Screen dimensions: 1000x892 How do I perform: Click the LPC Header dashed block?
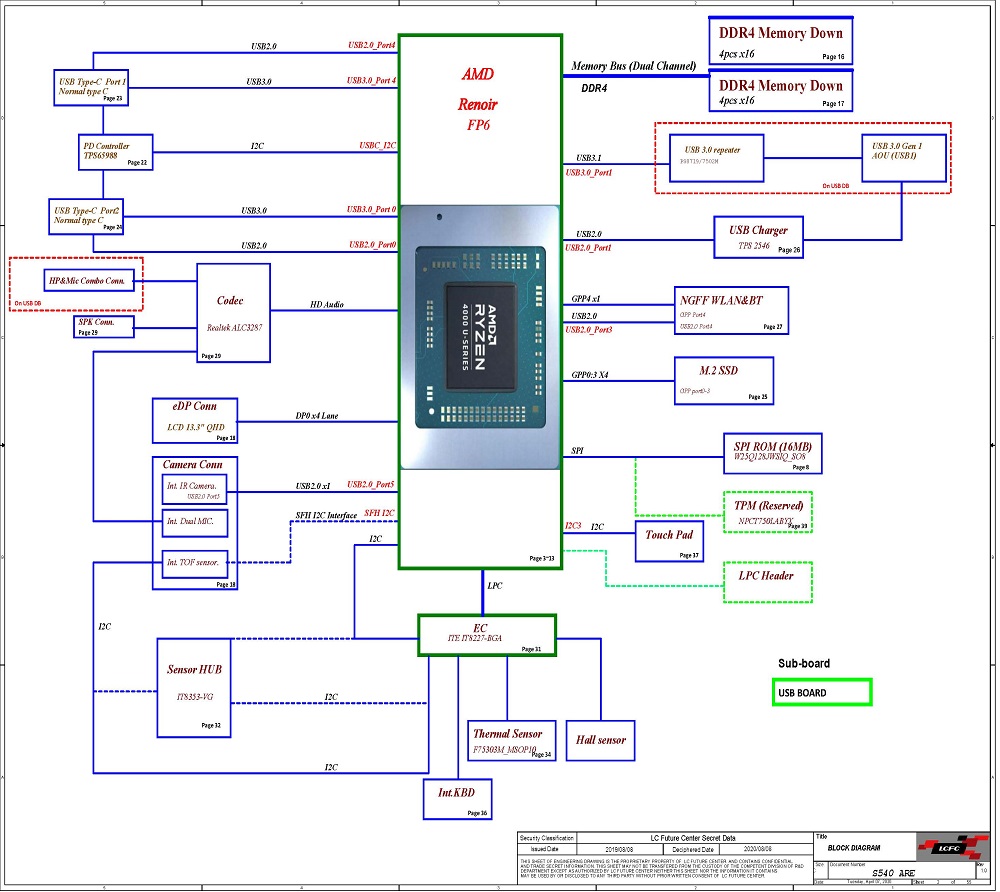point(770,584)
